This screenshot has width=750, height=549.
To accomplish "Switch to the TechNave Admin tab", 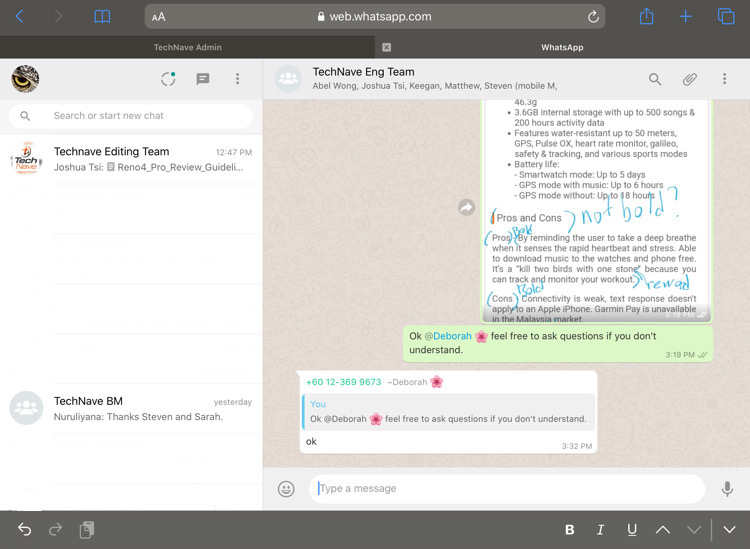I will (x=188, y=47).
